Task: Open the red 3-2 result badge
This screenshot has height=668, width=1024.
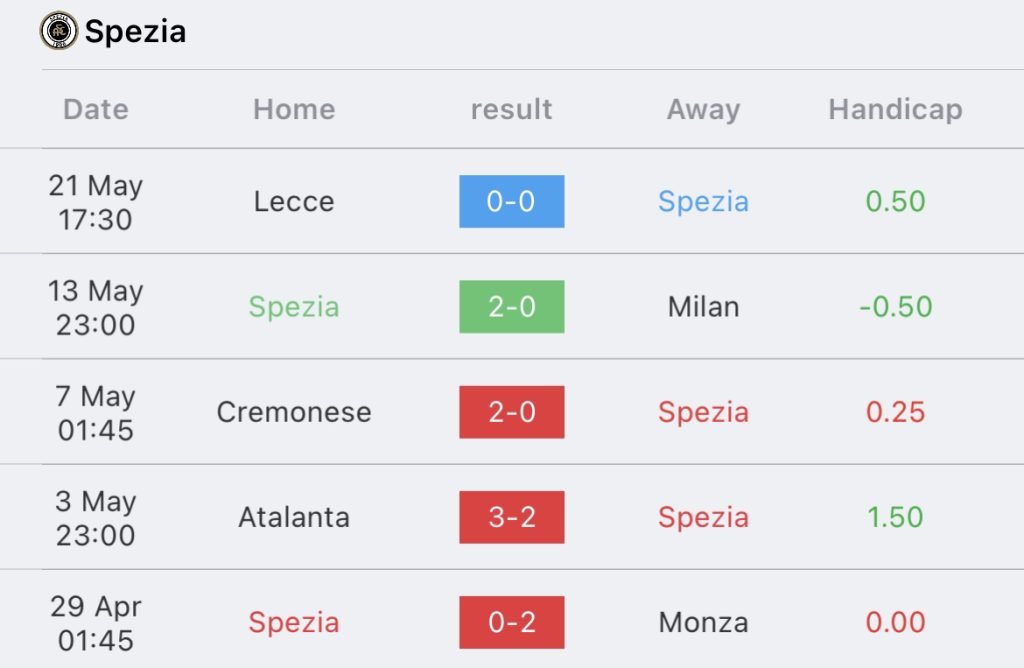Action: tap(511, 517)
